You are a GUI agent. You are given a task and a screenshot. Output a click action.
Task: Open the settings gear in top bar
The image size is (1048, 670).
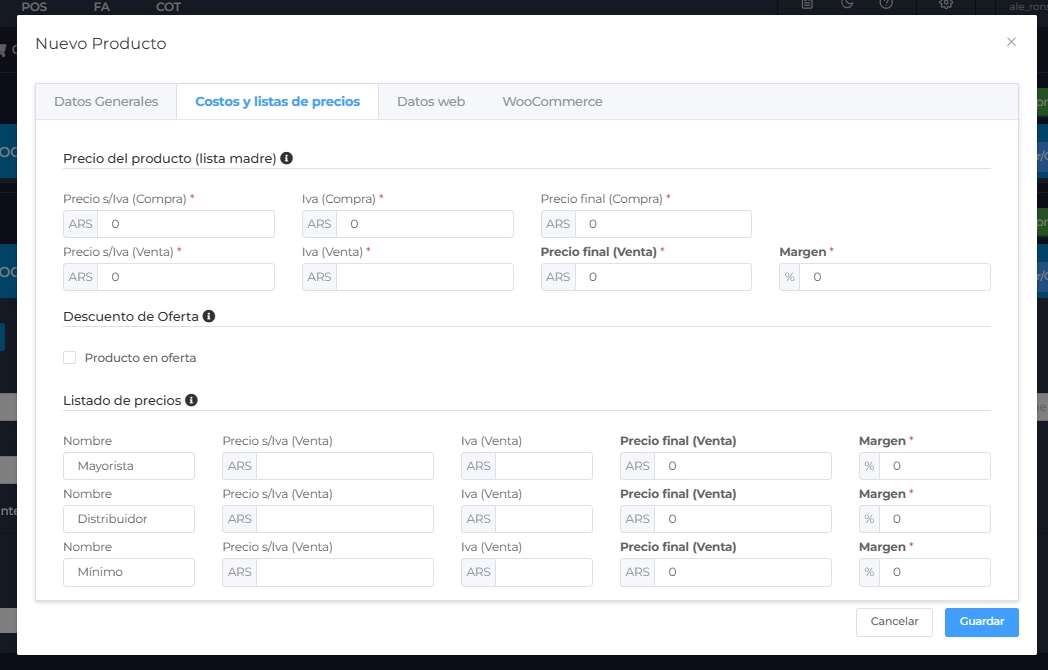point(946,4)
